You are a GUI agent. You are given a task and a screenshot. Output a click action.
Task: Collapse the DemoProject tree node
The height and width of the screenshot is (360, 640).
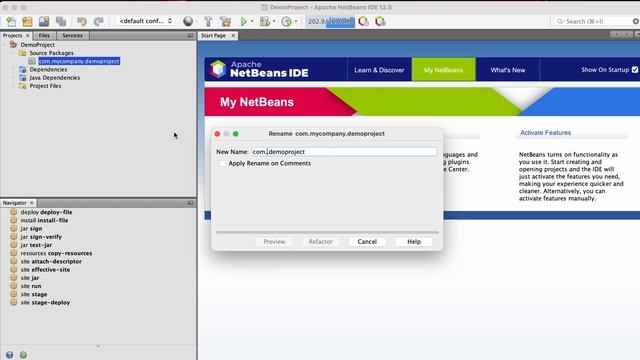[x=4, y=44]
